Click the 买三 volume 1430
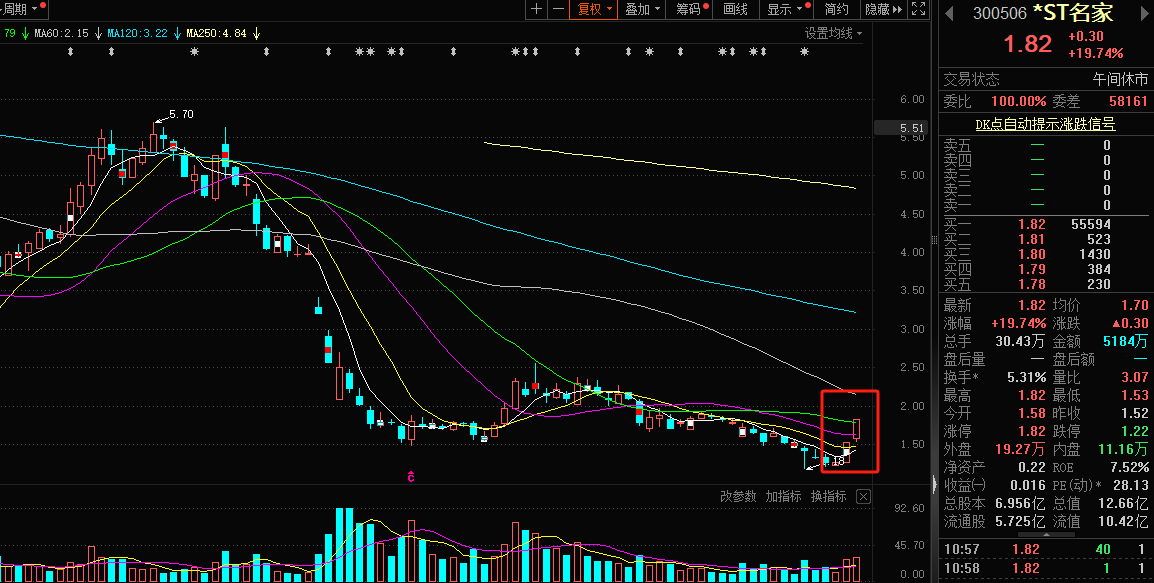Screen dimensions: 1154x583 click(1096, 254)
